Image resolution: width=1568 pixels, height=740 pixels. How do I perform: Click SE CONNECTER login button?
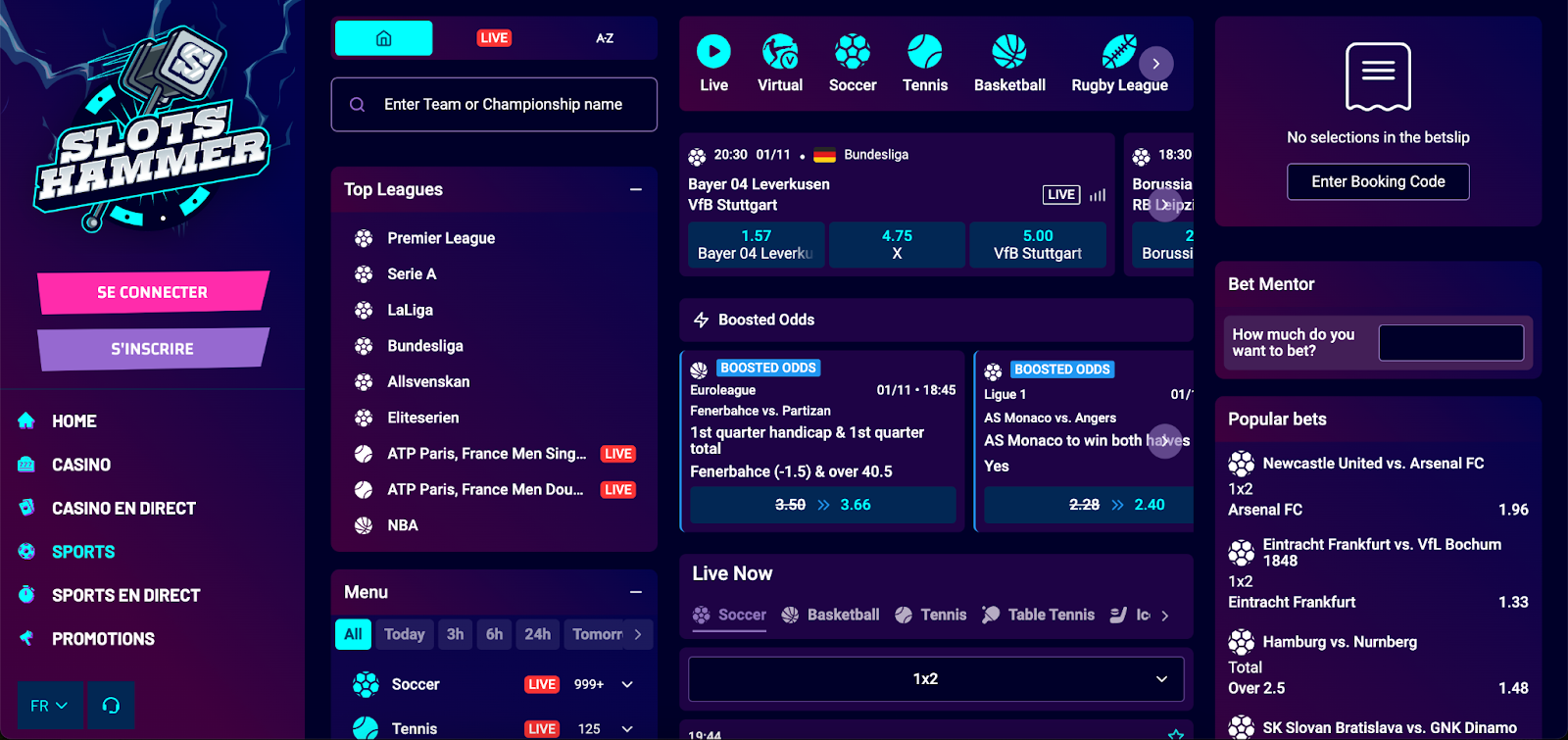[153, 292]
